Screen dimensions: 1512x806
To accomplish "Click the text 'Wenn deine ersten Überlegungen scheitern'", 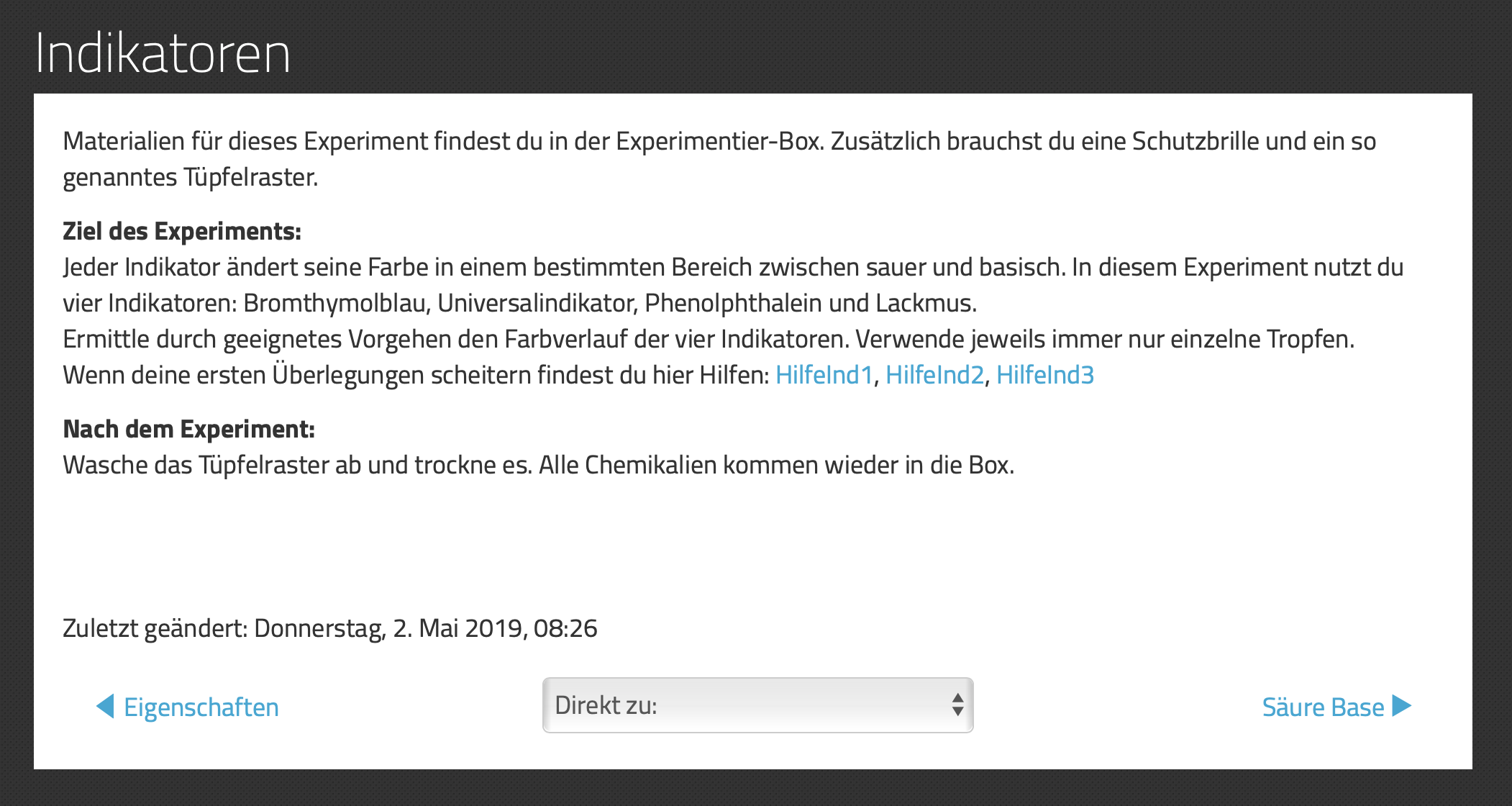I will tap(416, 375).
